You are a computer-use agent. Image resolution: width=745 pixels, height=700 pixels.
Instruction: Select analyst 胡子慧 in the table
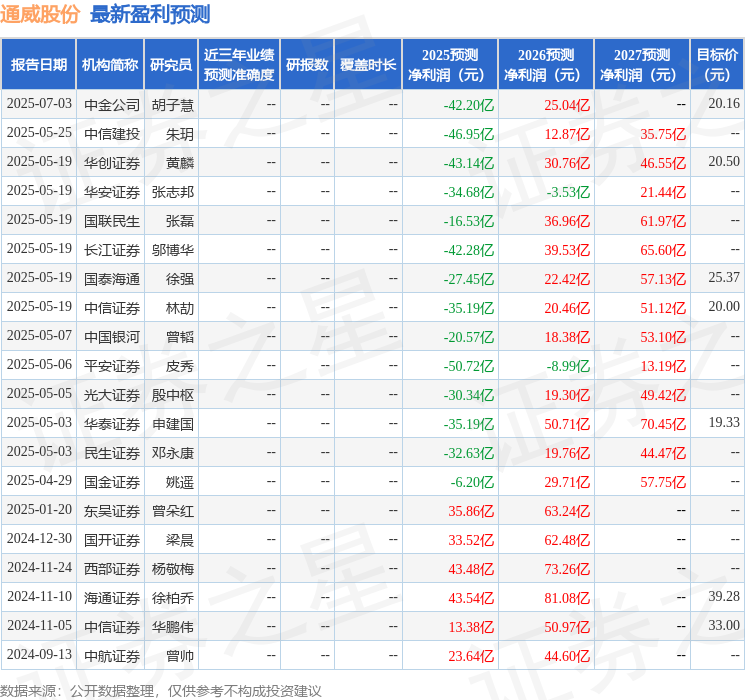coord(173,104)
